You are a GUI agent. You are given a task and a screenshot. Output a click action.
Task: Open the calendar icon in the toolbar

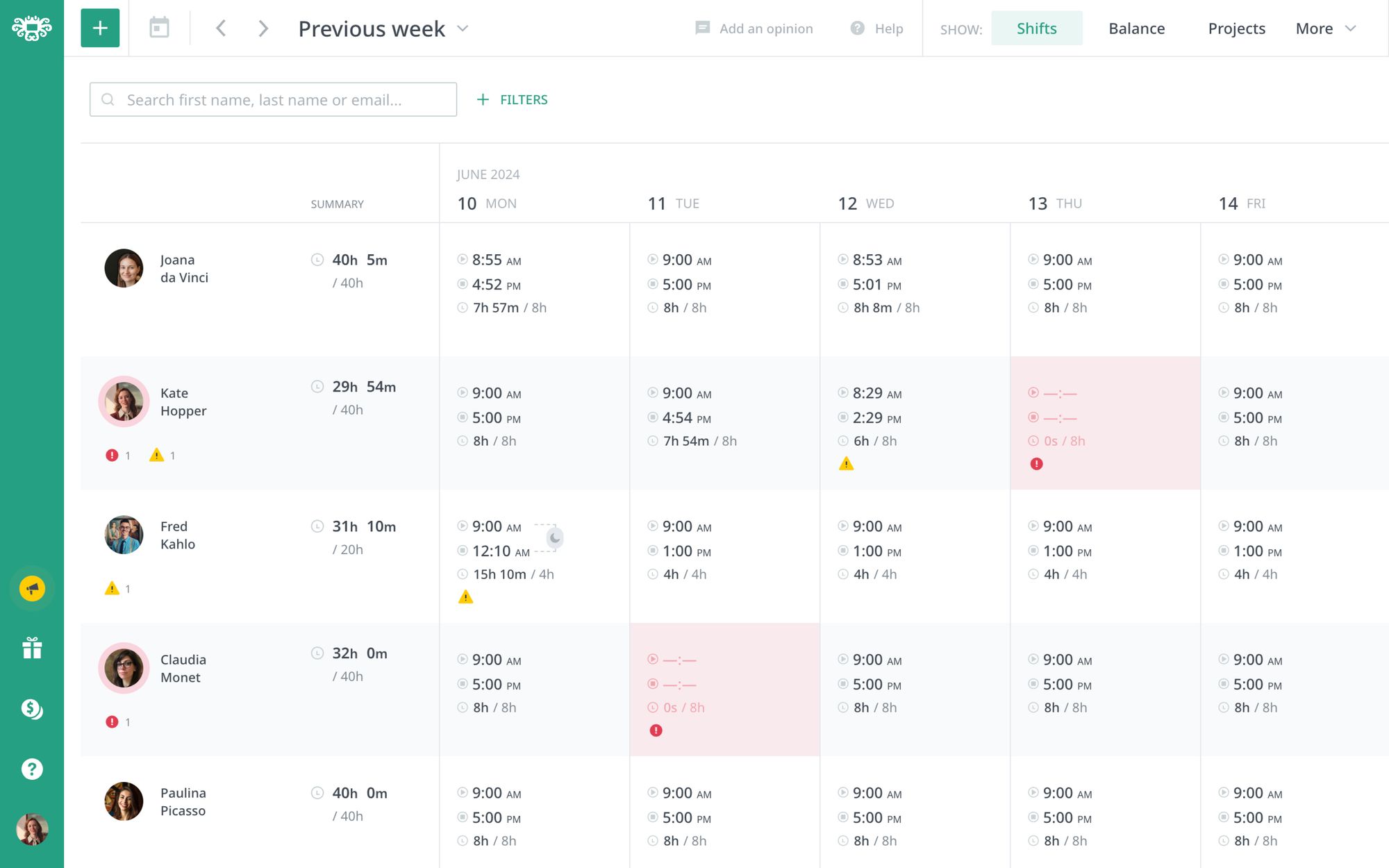(x=159, y=28)
